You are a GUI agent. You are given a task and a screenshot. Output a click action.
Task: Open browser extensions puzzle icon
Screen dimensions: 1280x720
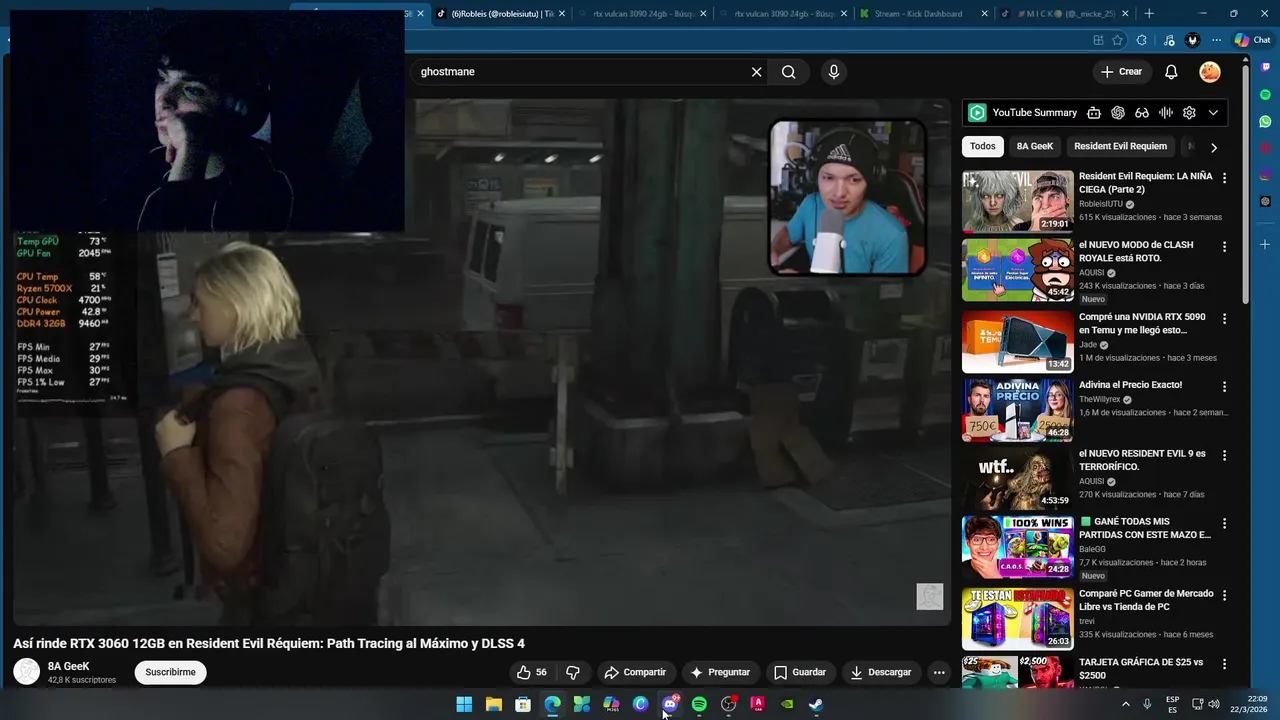[1142, 40]
